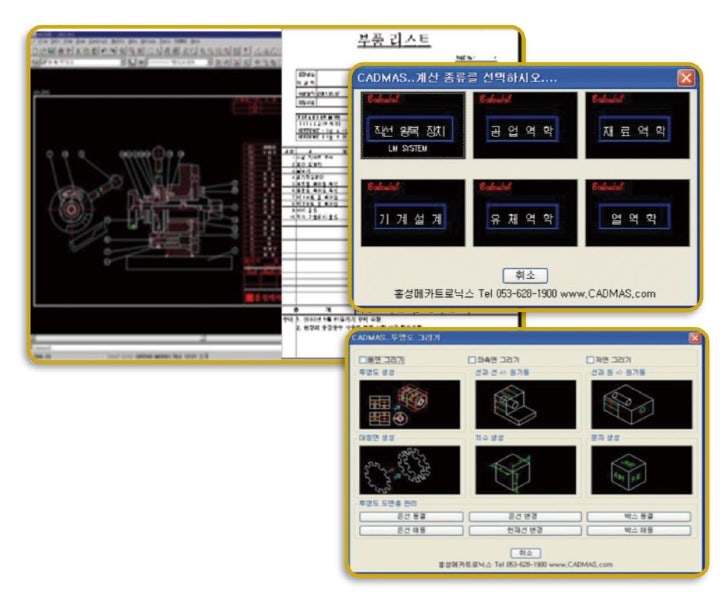Click the L-shaped bracket isometric preview
725x595 pixels.
(x=526, y=405)
